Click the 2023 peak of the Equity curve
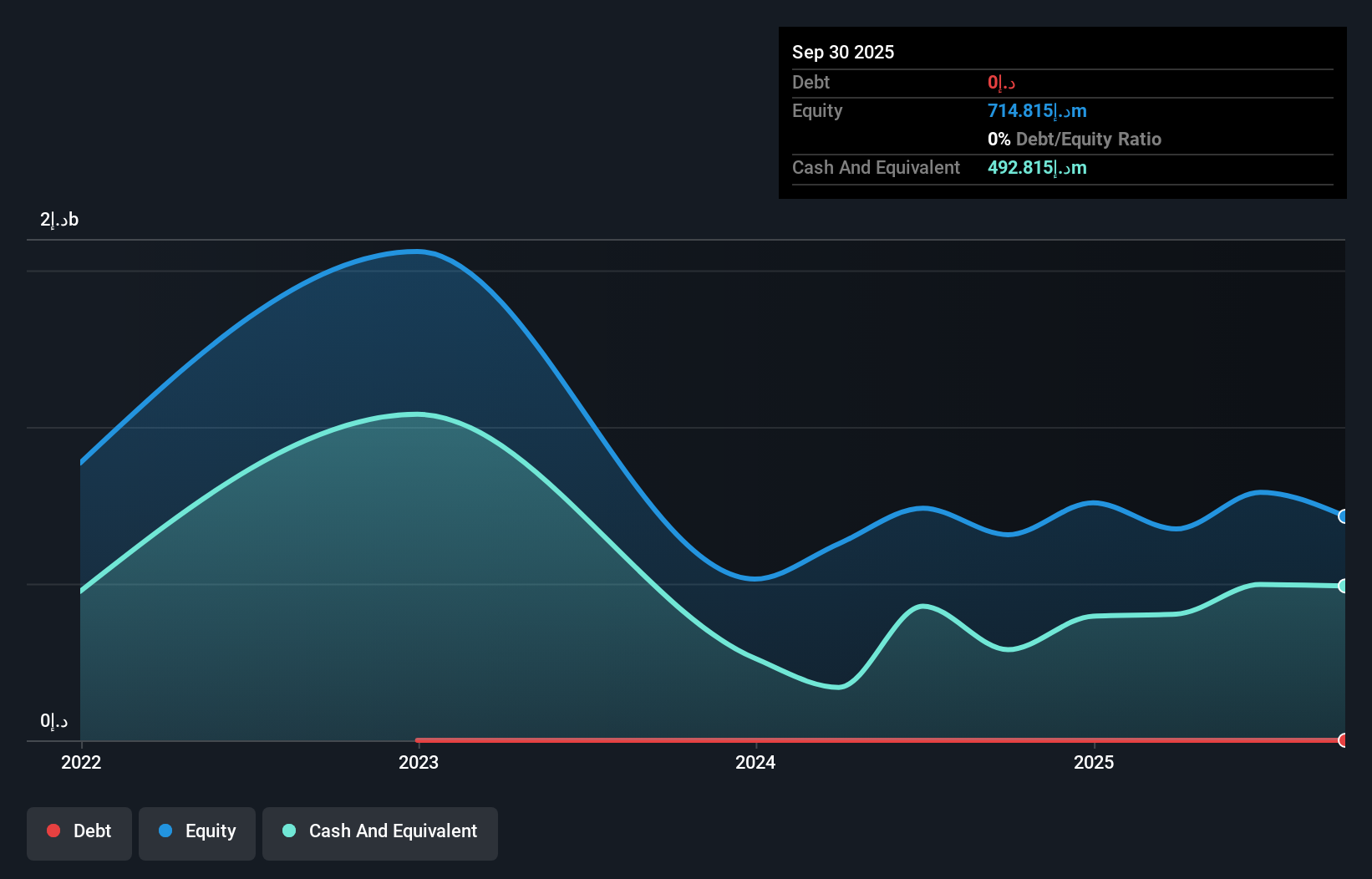 pyautogui.click(x=414, y=251)
